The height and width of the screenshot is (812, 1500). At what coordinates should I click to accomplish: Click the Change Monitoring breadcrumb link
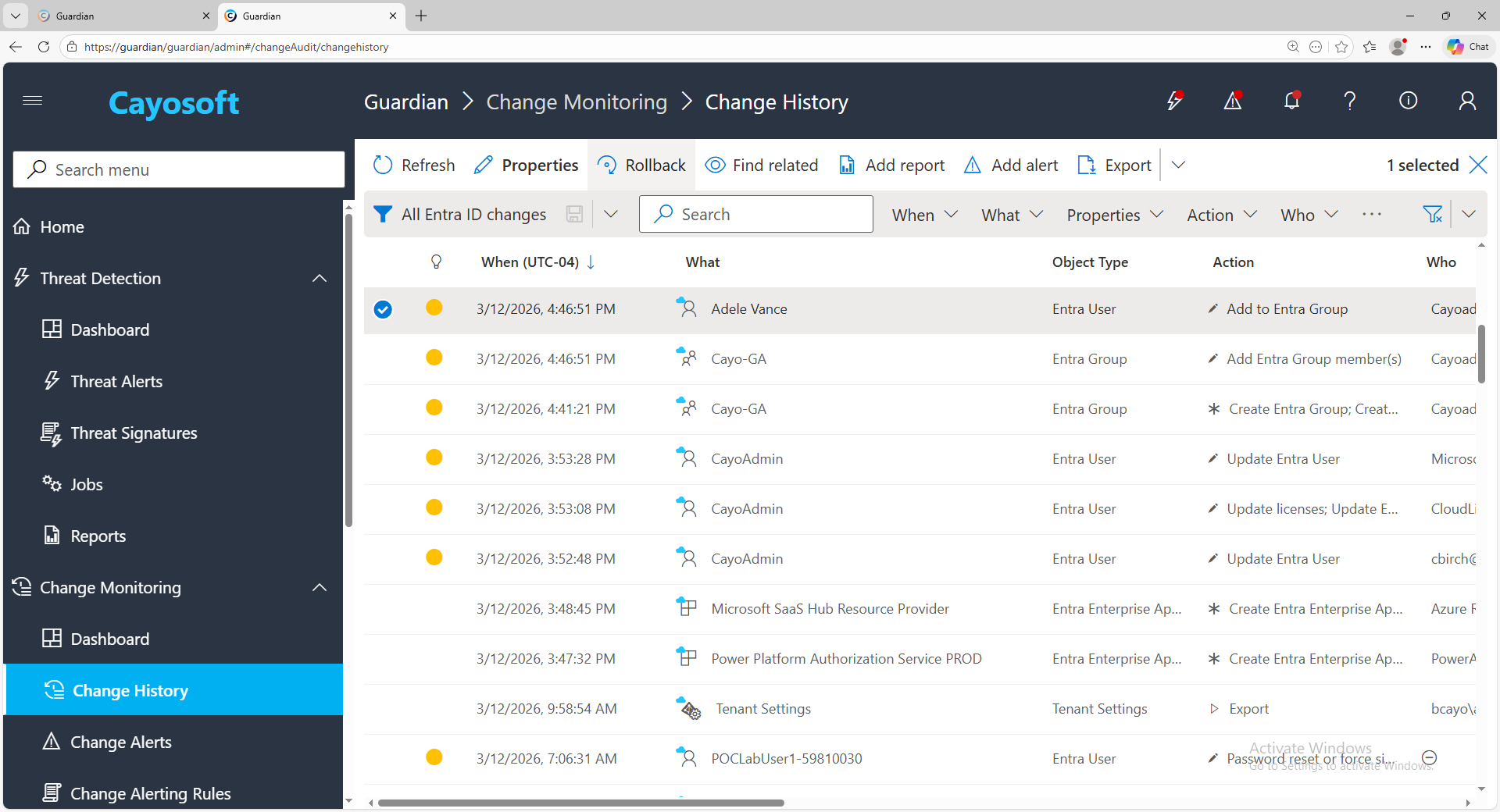coord(577,102)
